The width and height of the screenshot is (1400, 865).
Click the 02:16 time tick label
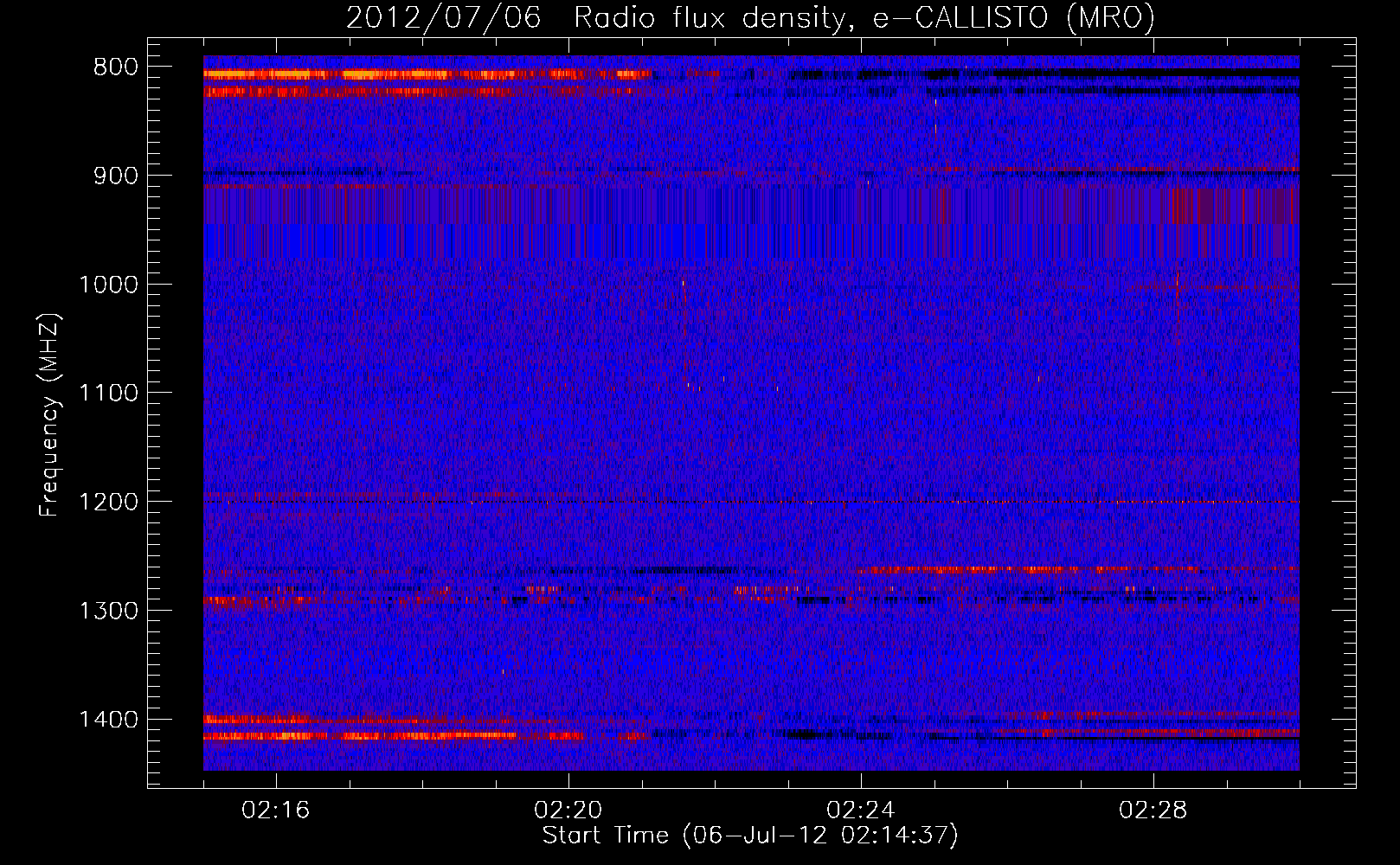(x=276, y=811)
